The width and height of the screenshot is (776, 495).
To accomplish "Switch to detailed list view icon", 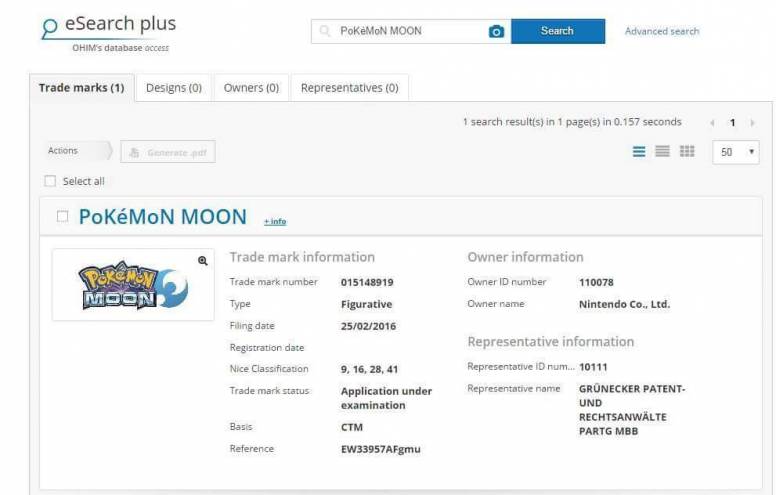I will click(639, 151).
